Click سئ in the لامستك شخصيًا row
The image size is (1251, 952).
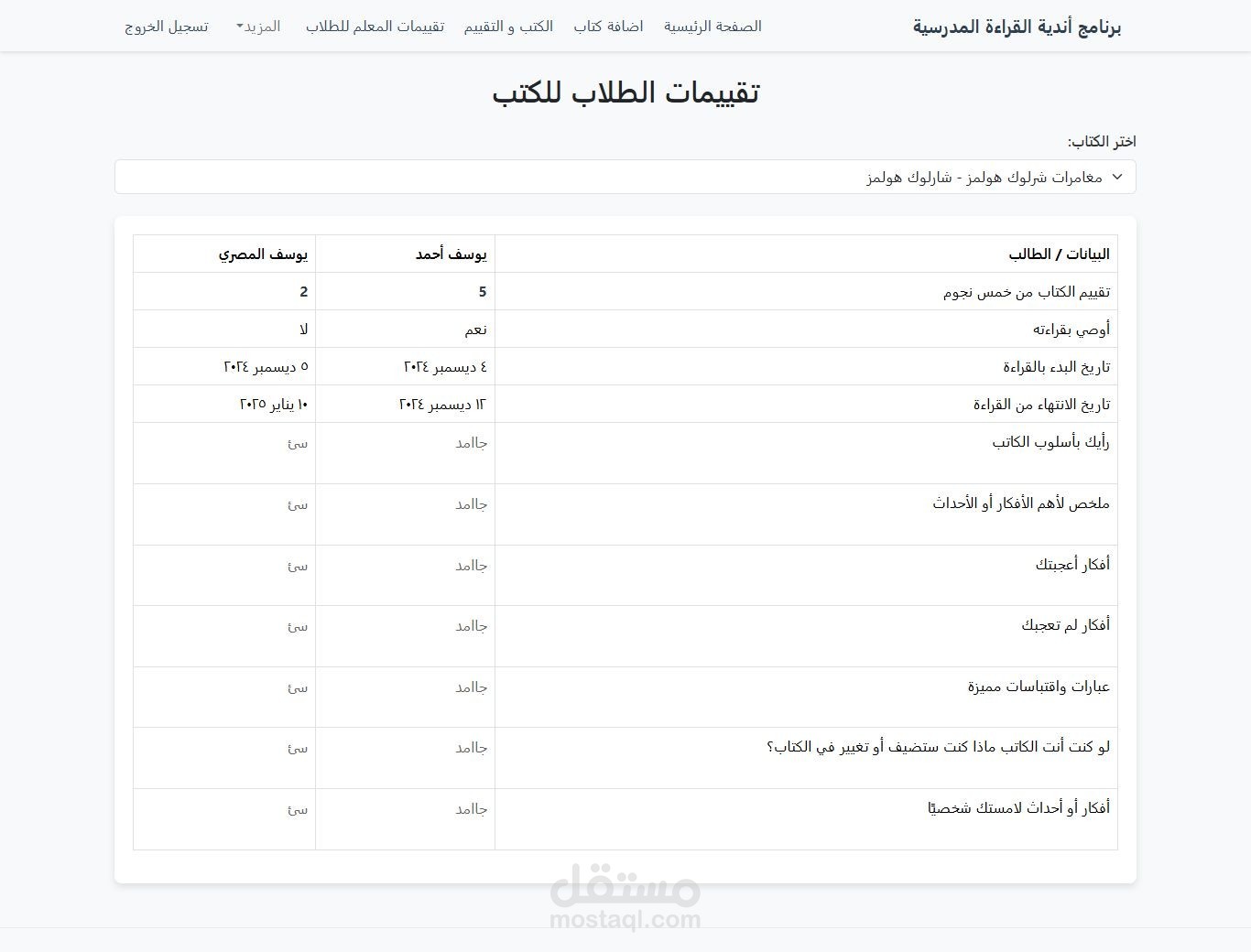tap(298, 809)
